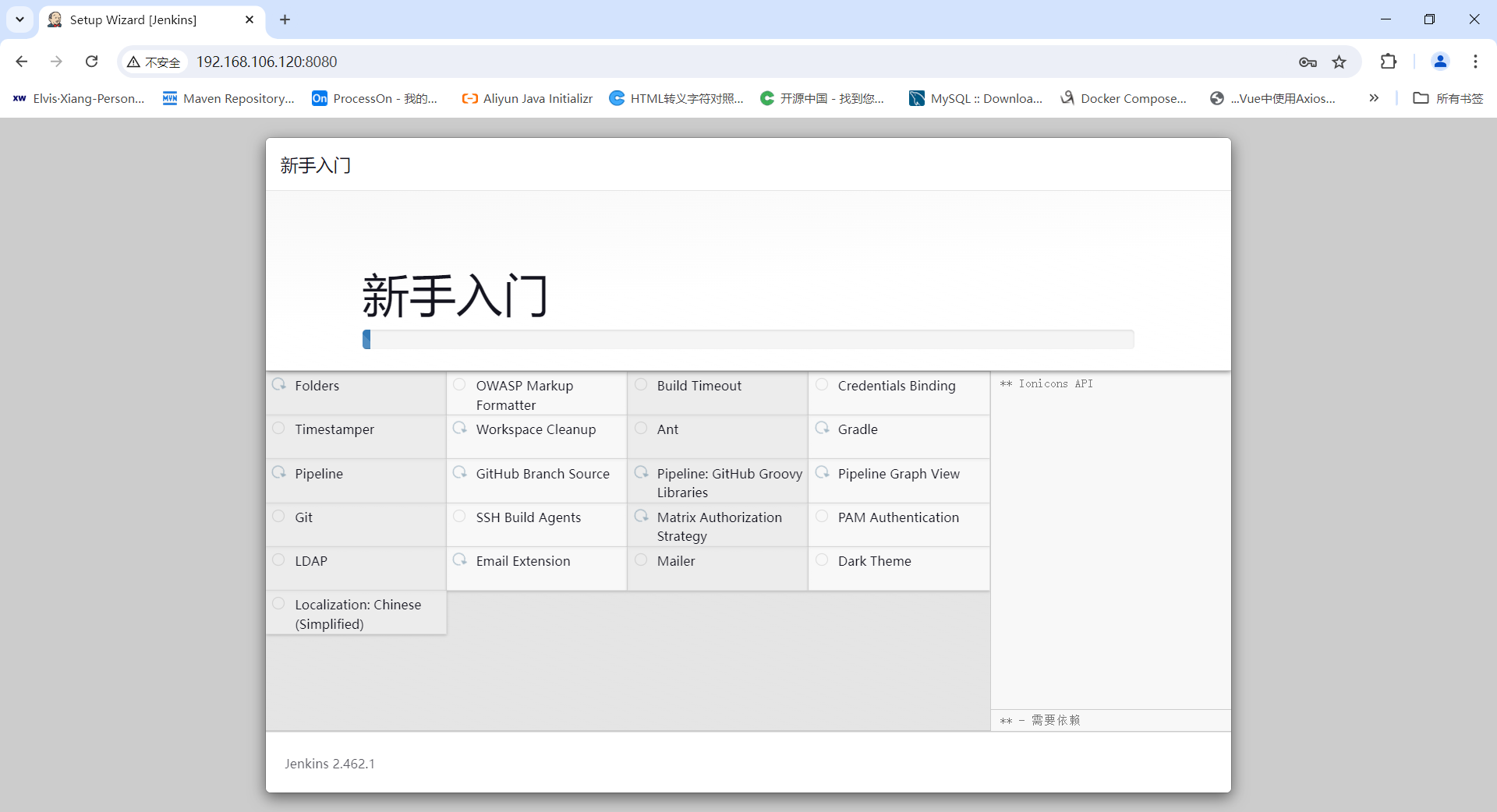
Task: Click the Pipeline: GitHub Groovy Libraries spinner icon
Action: [x=641, y=472]
